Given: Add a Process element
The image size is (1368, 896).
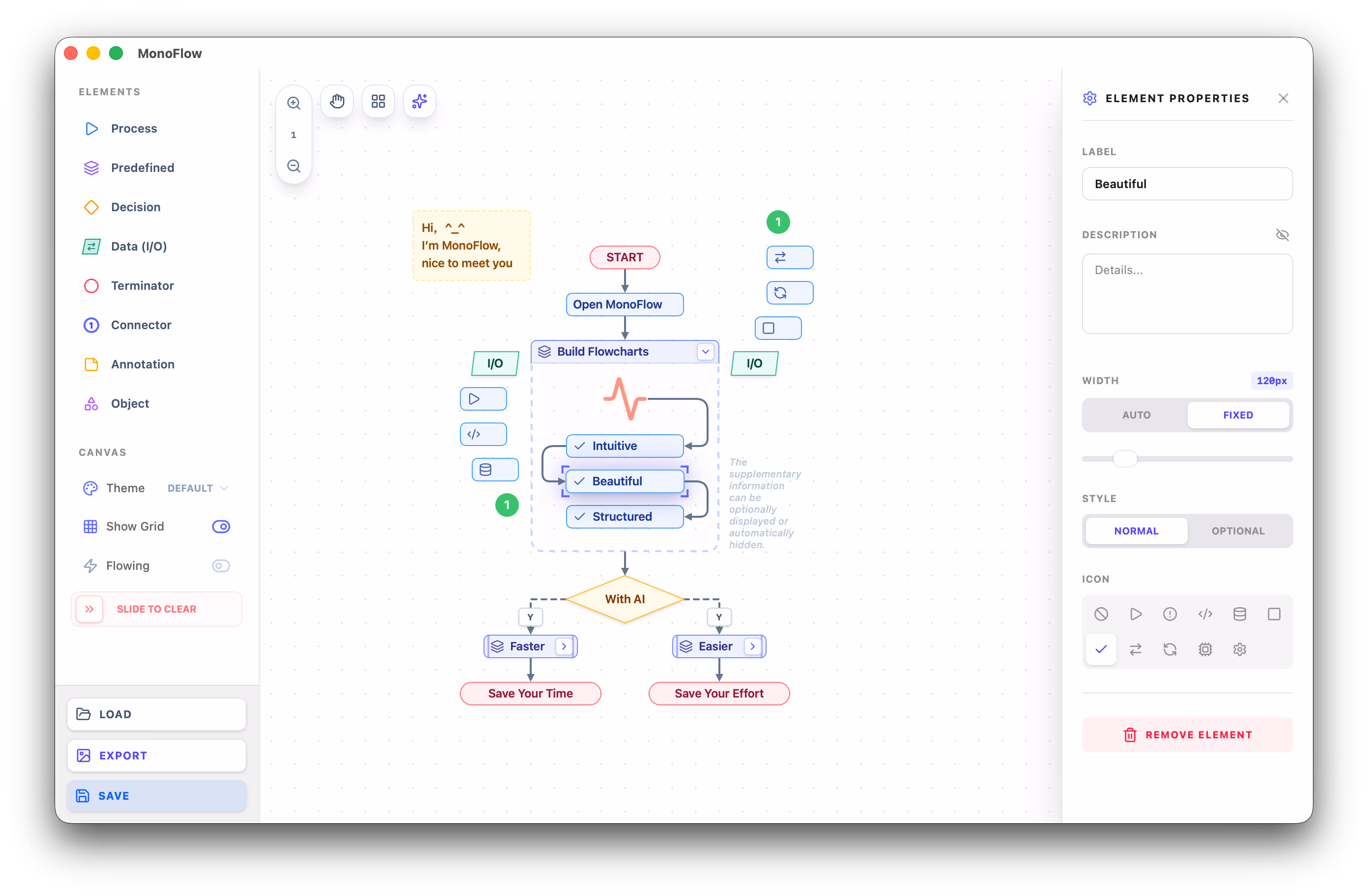Looking at the screenshot, I should [156, 129].
